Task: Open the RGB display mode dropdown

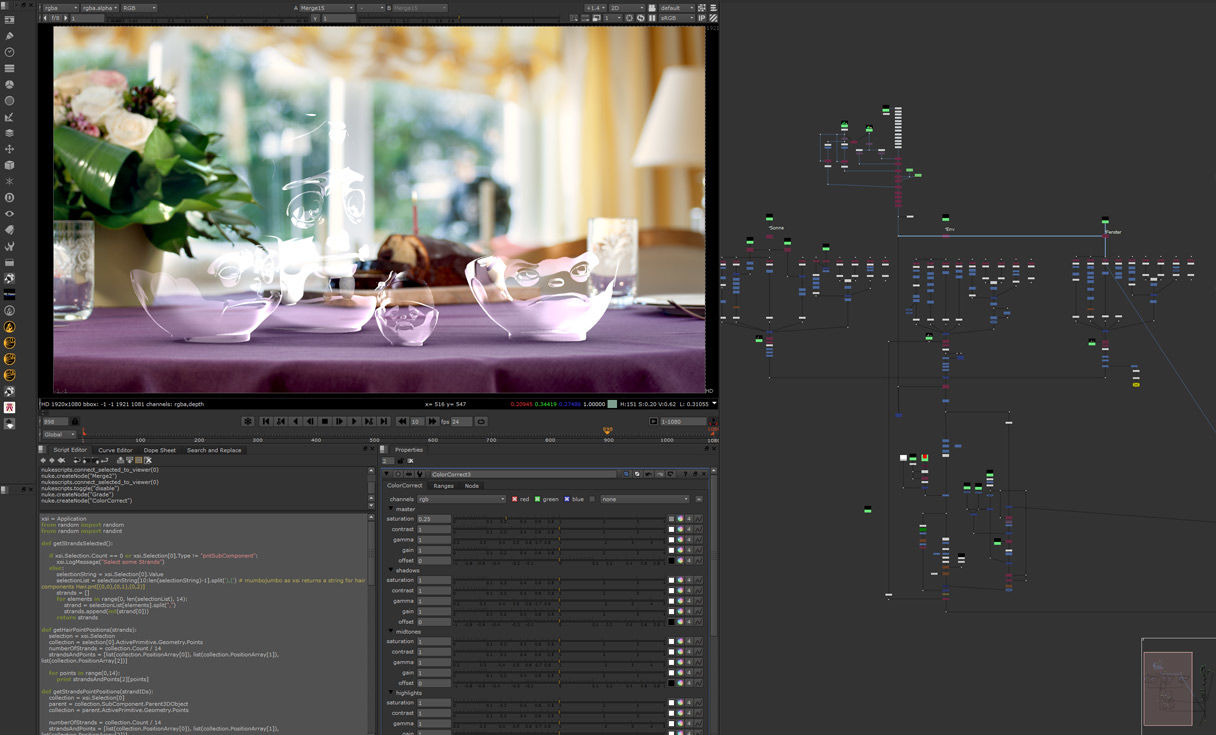Action: tap(140, 7)
